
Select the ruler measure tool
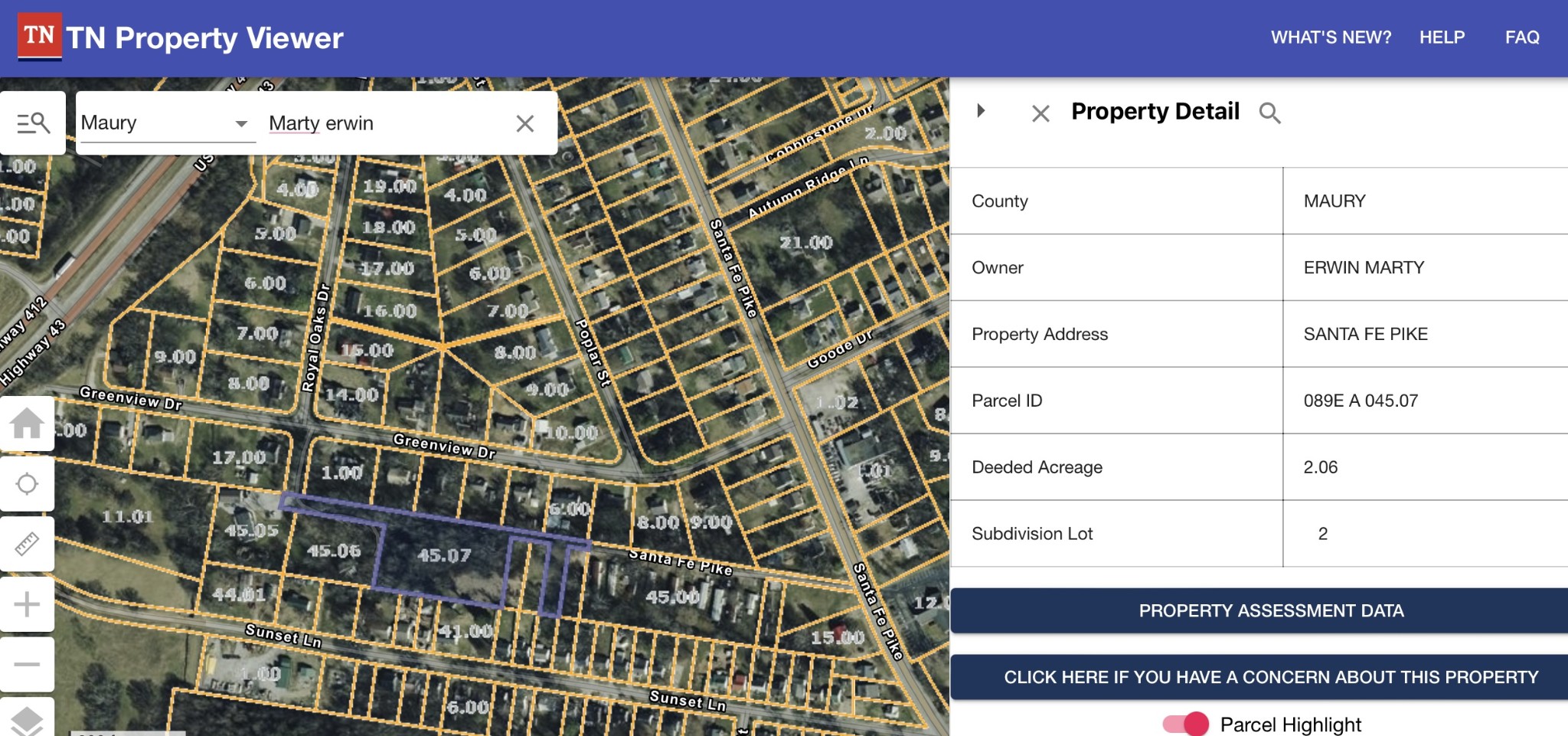pyautogui.click(x=27, y=544)
